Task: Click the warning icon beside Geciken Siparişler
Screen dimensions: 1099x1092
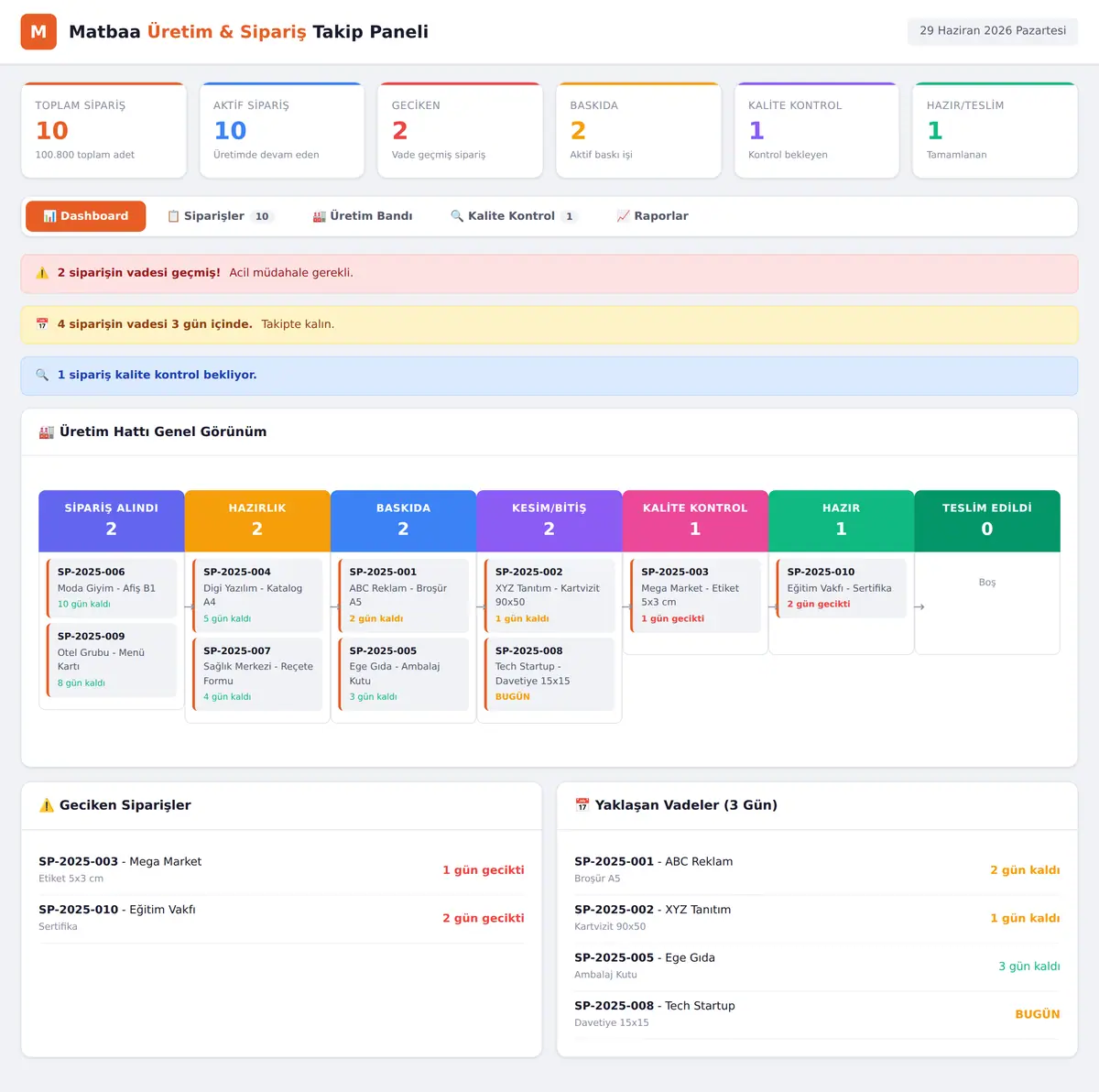Action: pyautogui.click(x=47, y=805)
